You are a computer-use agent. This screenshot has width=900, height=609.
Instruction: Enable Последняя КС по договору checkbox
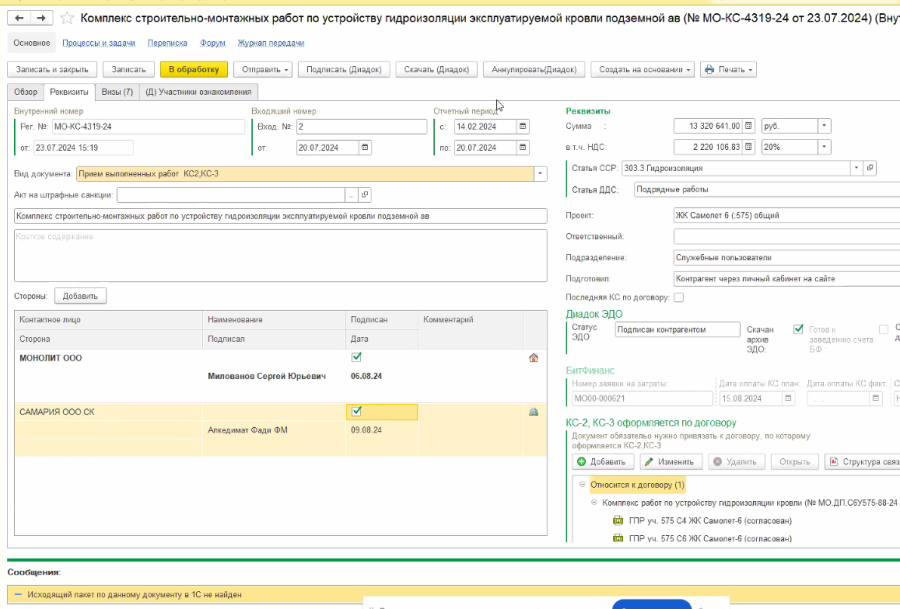tap(679, 297)
